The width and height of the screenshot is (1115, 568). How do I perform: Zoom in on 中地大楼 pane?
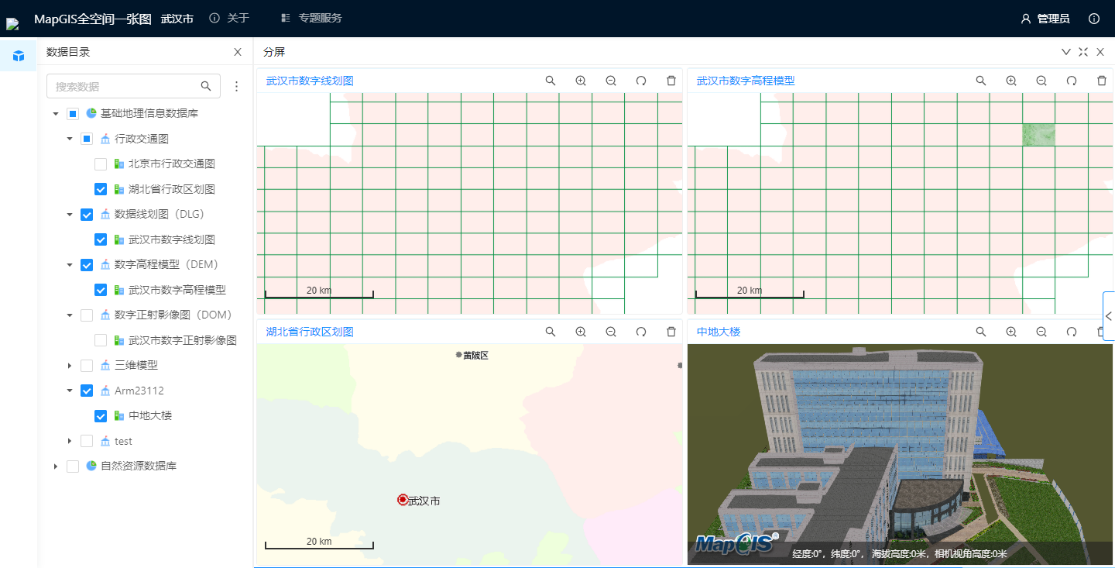point(1011,331)
